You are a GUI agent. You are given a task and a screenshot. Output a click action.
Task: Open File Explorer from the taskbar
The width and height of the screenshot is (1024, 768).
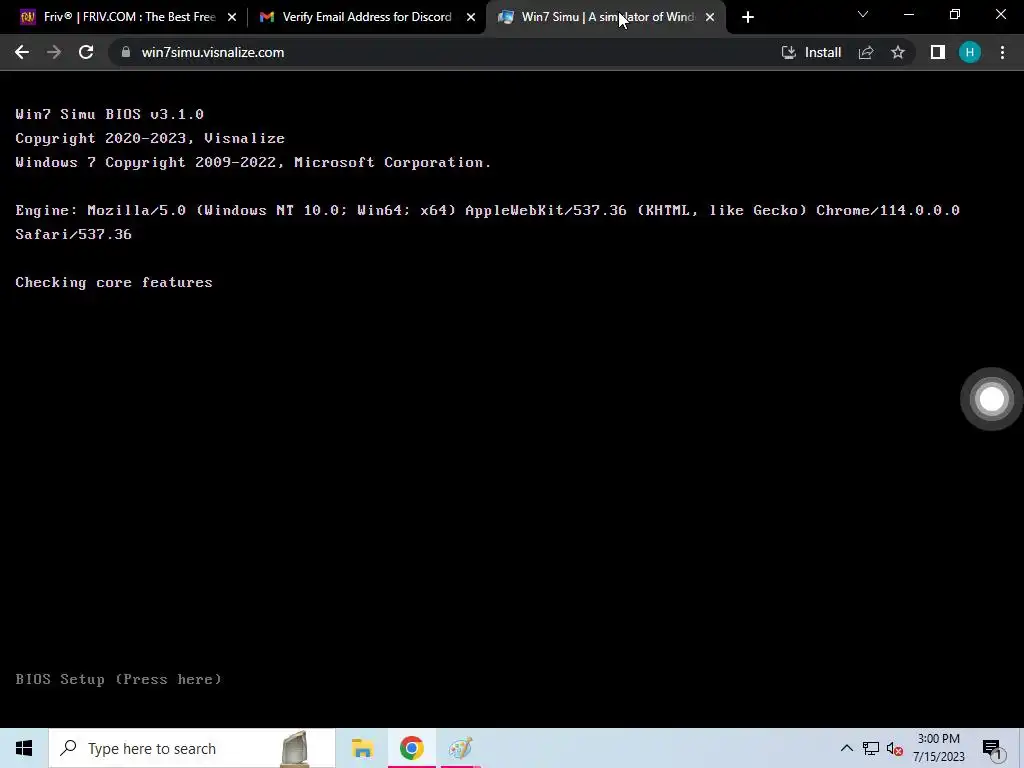362,748
